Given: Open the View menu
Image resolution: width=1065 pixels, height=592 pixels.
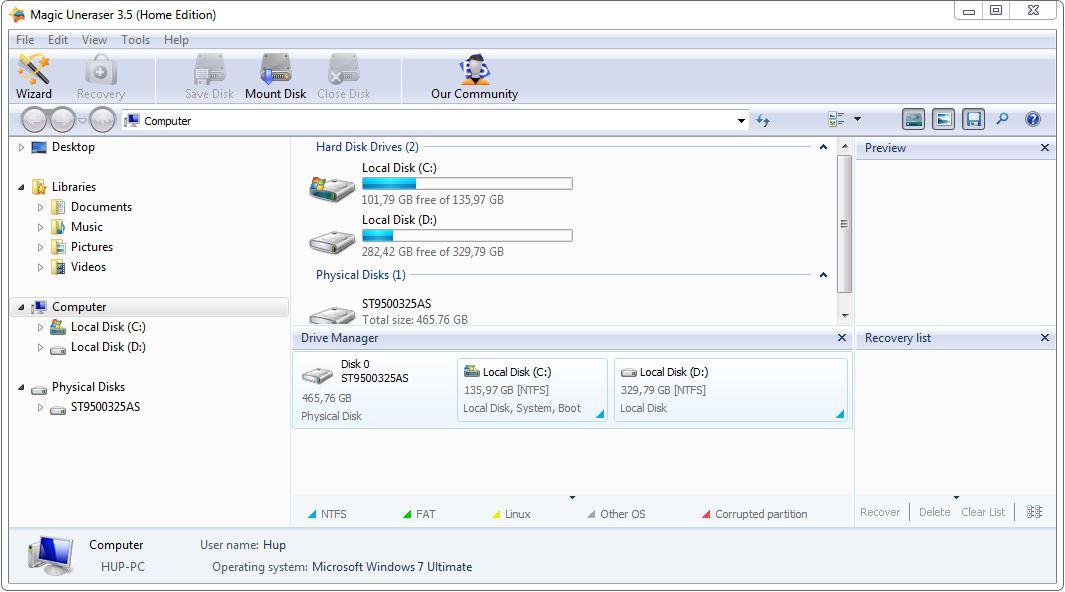Looking at the screenshot, I should click(94, 40).
